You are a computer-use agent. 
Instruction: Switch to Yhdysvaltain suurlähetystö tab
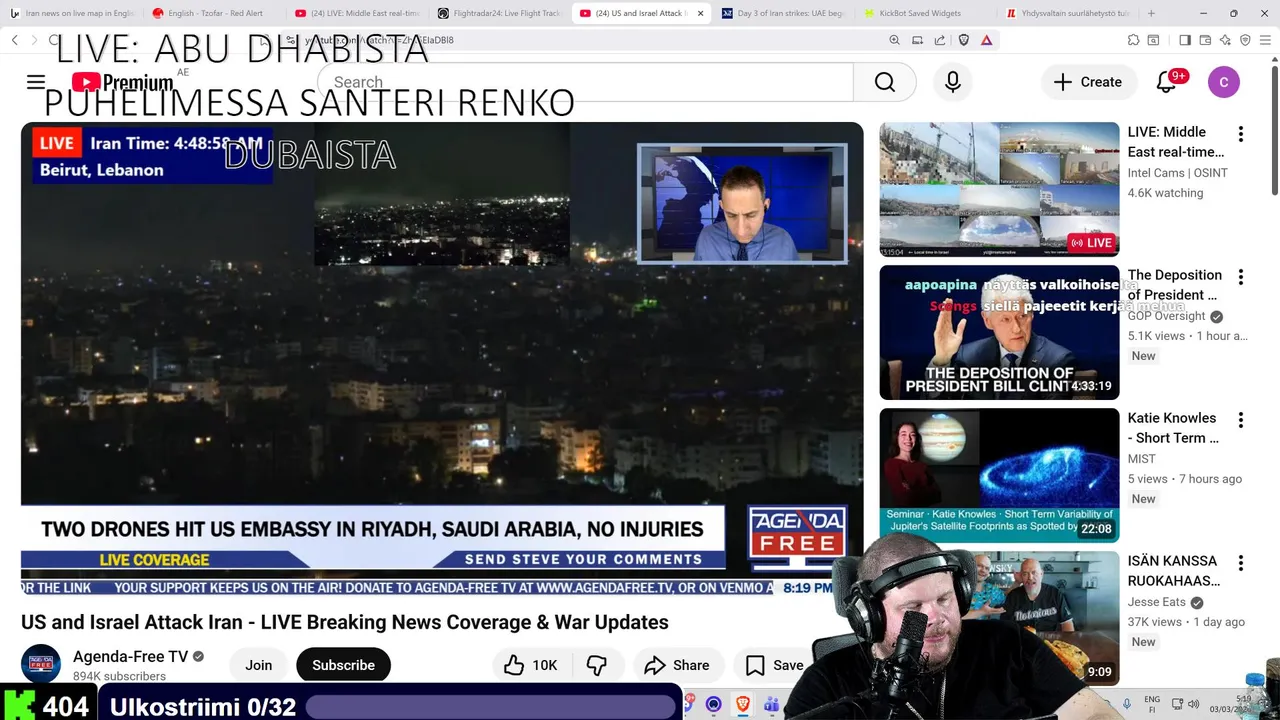pyautogui.click(x=1068, y=13)
